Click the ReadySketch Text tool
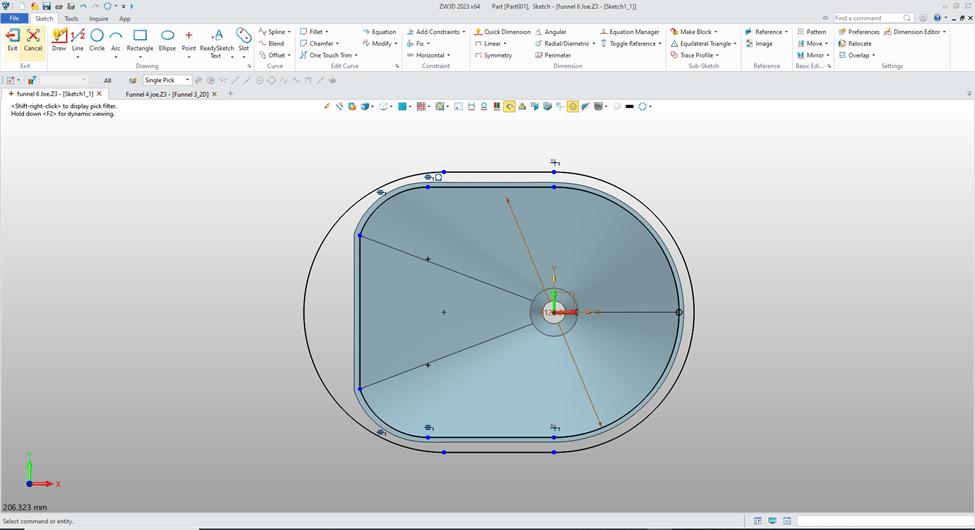This screenshot has width=975, height=530. [216, 40]
